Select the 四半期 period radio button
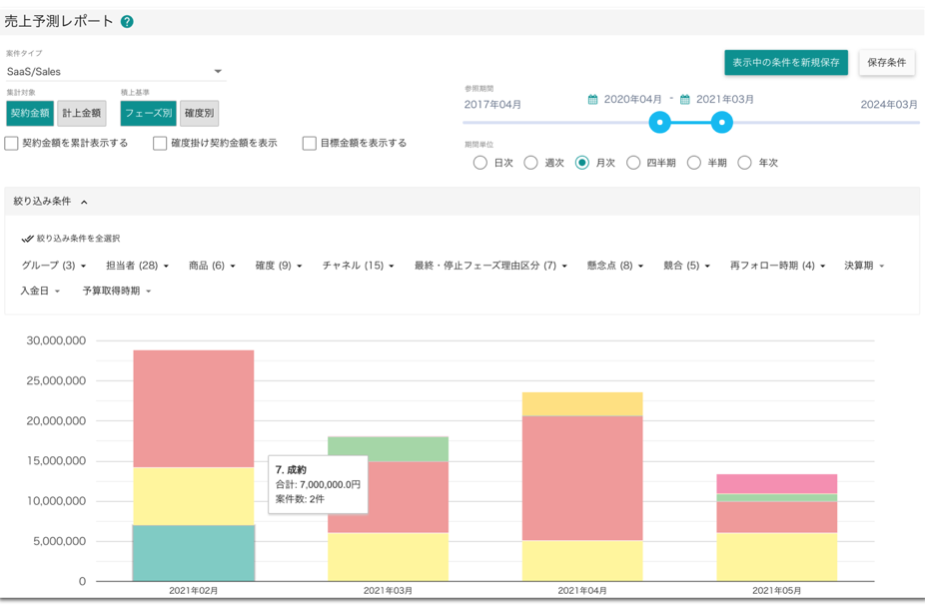 pos(633,163)
